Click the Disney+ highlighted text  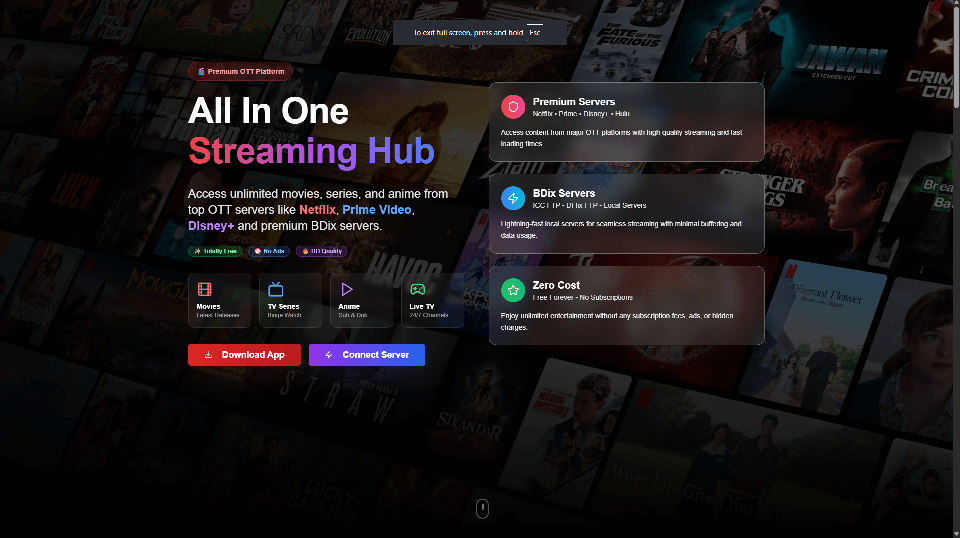click(211, 226)
